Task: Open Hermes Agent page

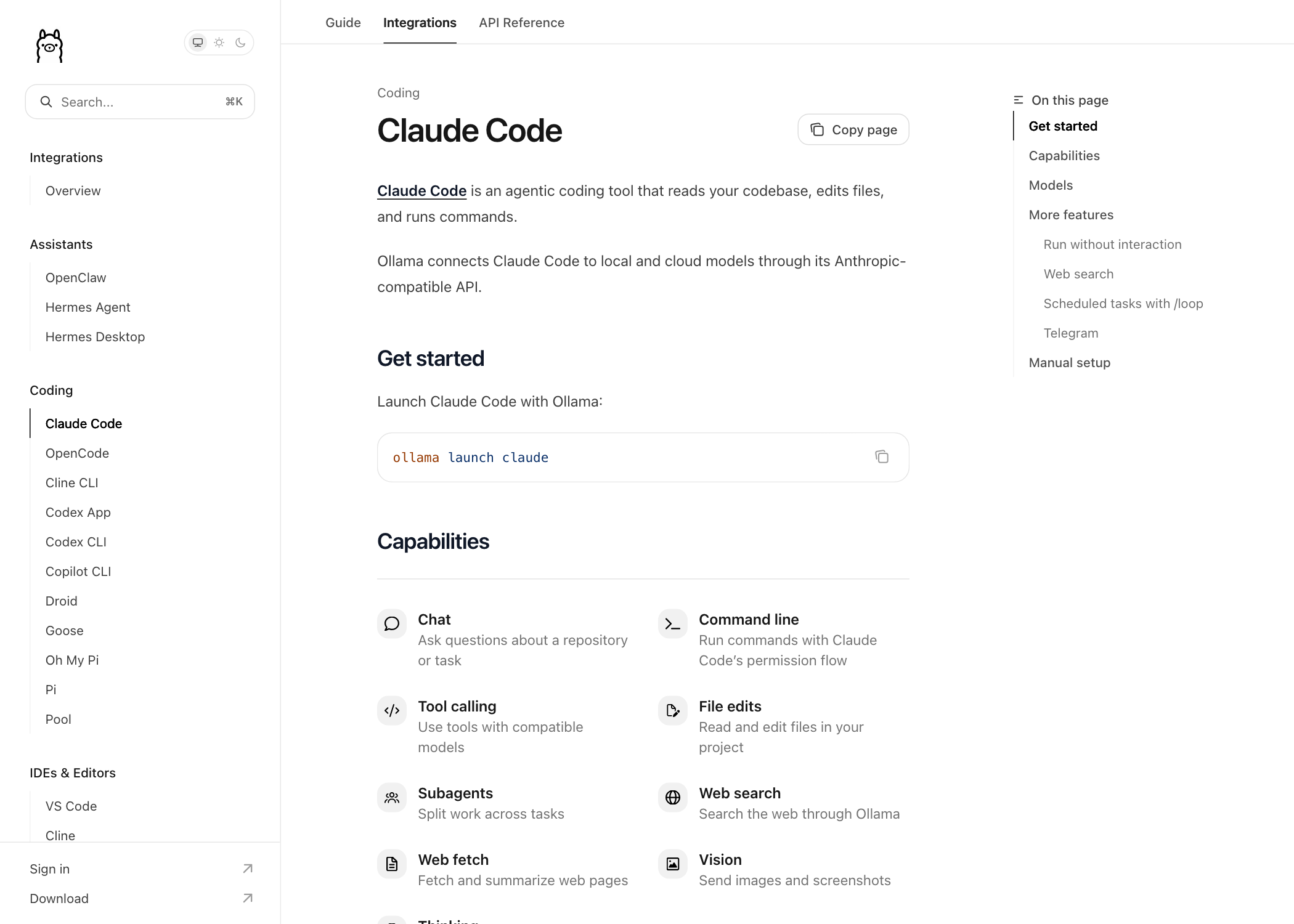Action: pyautogui.click(x=87, y=307)
